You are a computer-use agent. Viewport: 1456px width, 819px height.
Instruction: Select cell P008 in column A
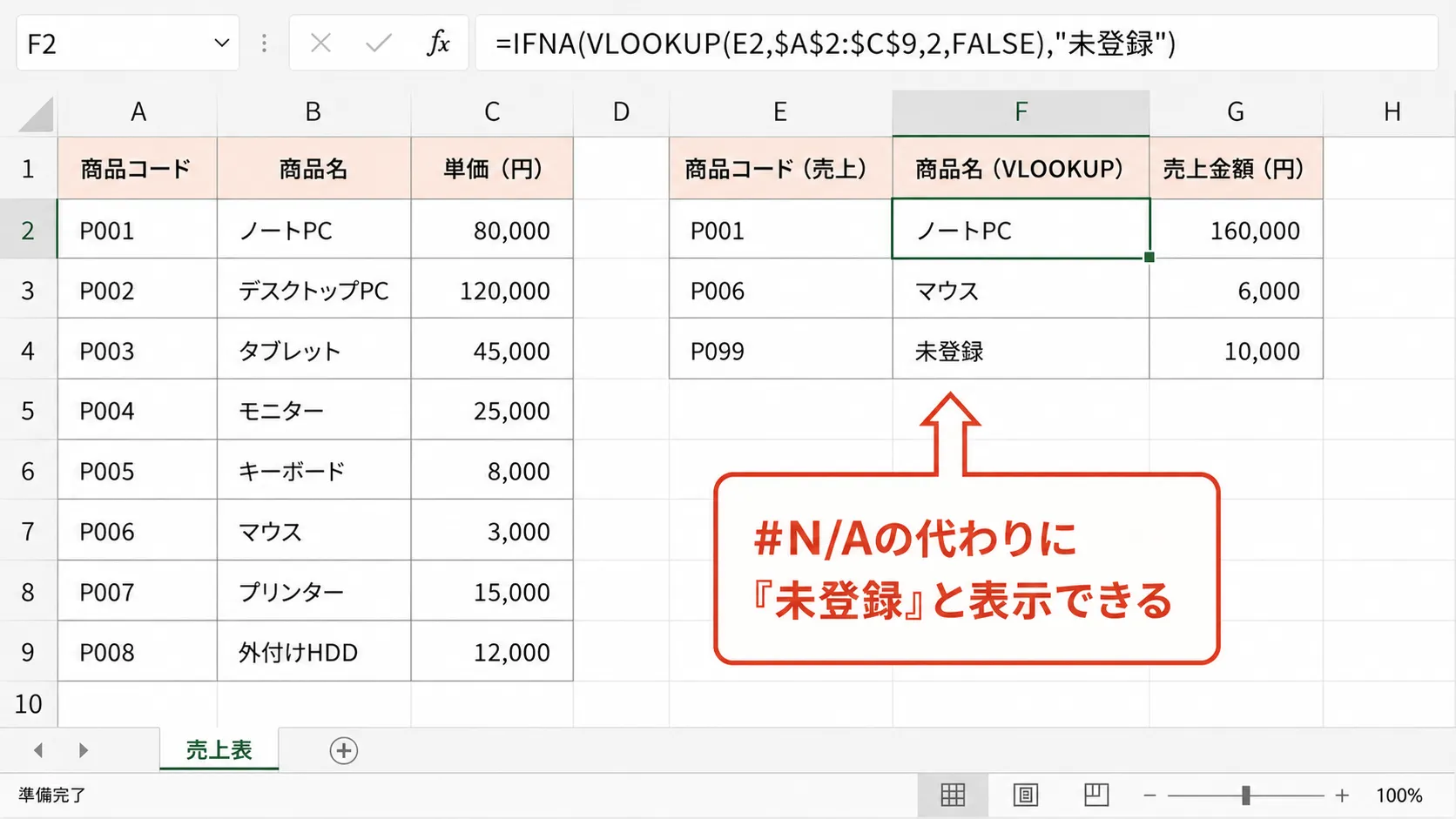138,652
